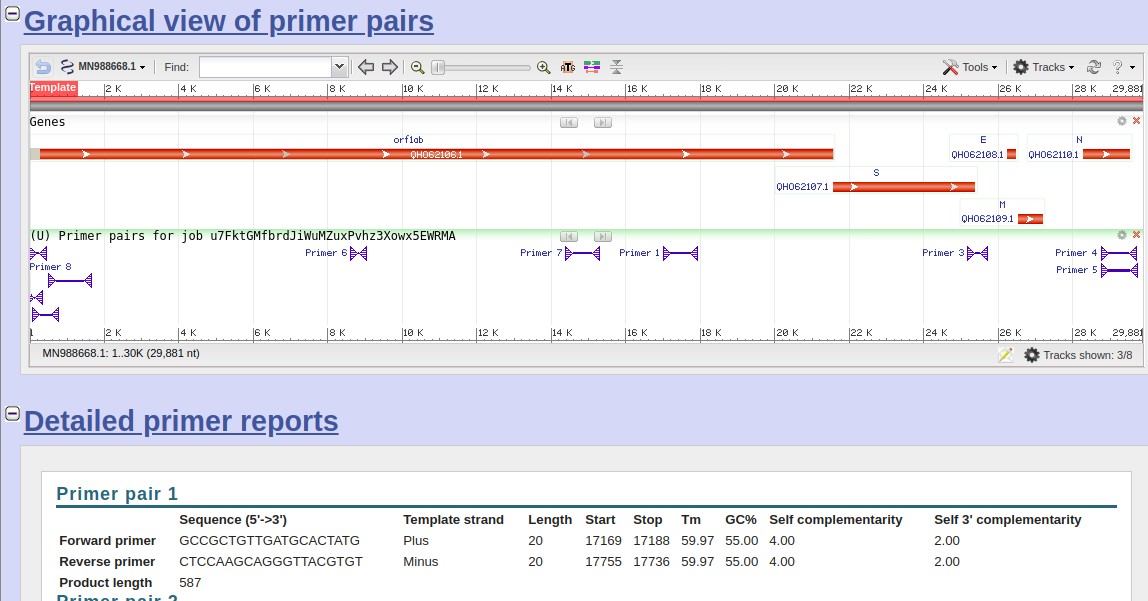Select forward primer sequence GCCGCTGTTGATGCACTATG
1148x601 pixels.
click(x=269, y=541)
